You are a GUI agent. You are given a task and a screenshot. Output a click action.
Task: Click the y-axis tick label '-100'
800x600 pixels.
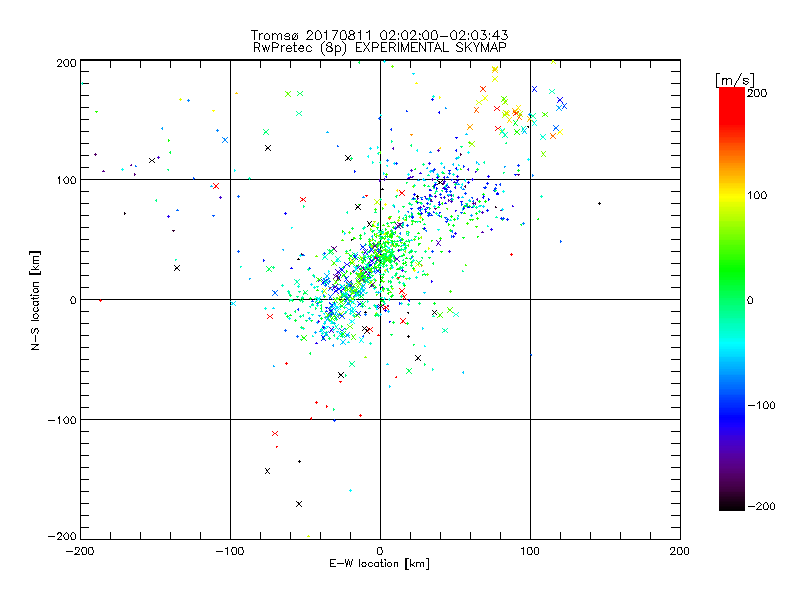(x=62, y=420)
